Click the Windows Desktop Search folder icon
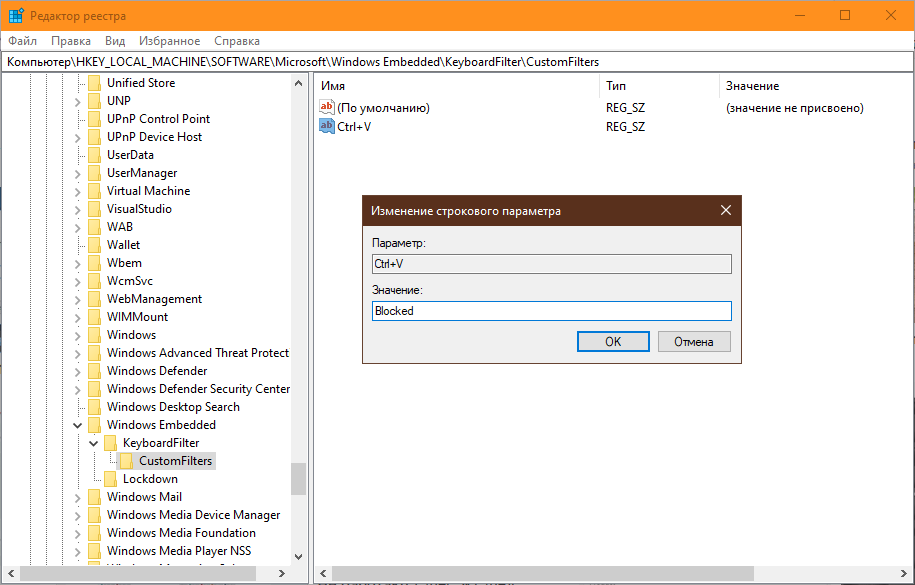Viewport: 915px width, 585px height. click(95, 407)
